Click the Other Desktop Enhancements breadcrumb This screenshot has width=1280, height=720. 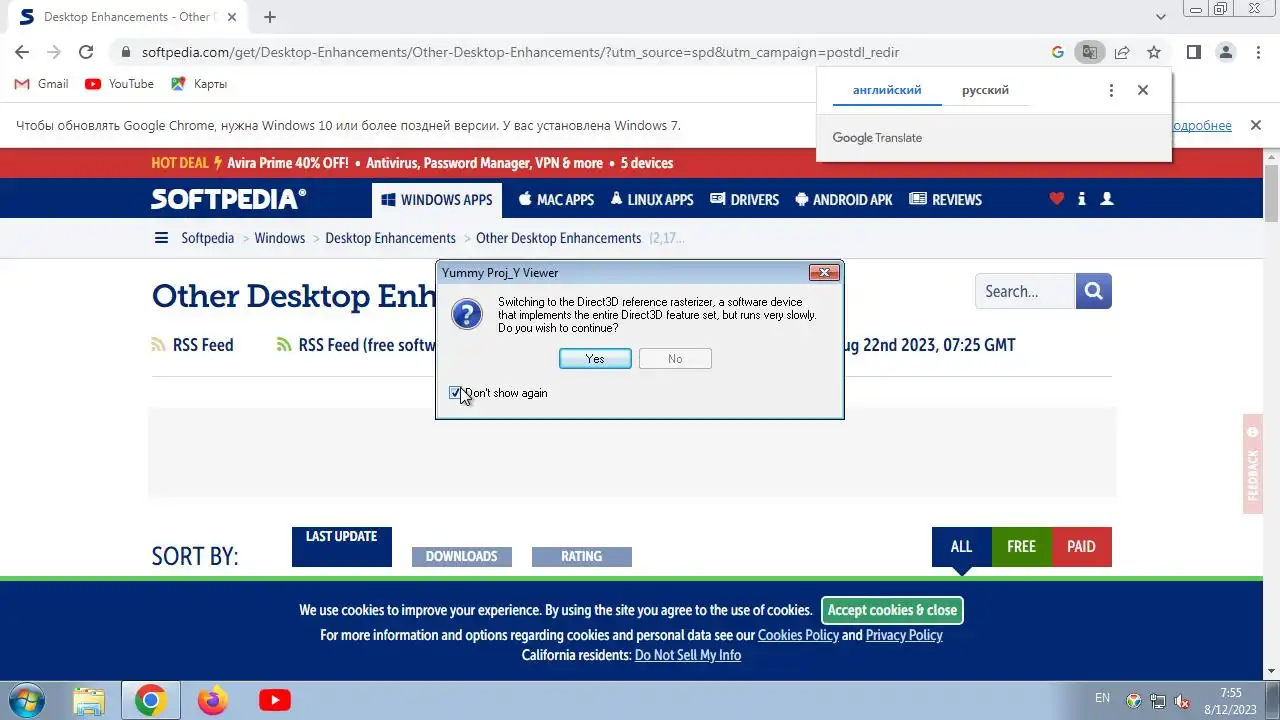pos(558,238)
